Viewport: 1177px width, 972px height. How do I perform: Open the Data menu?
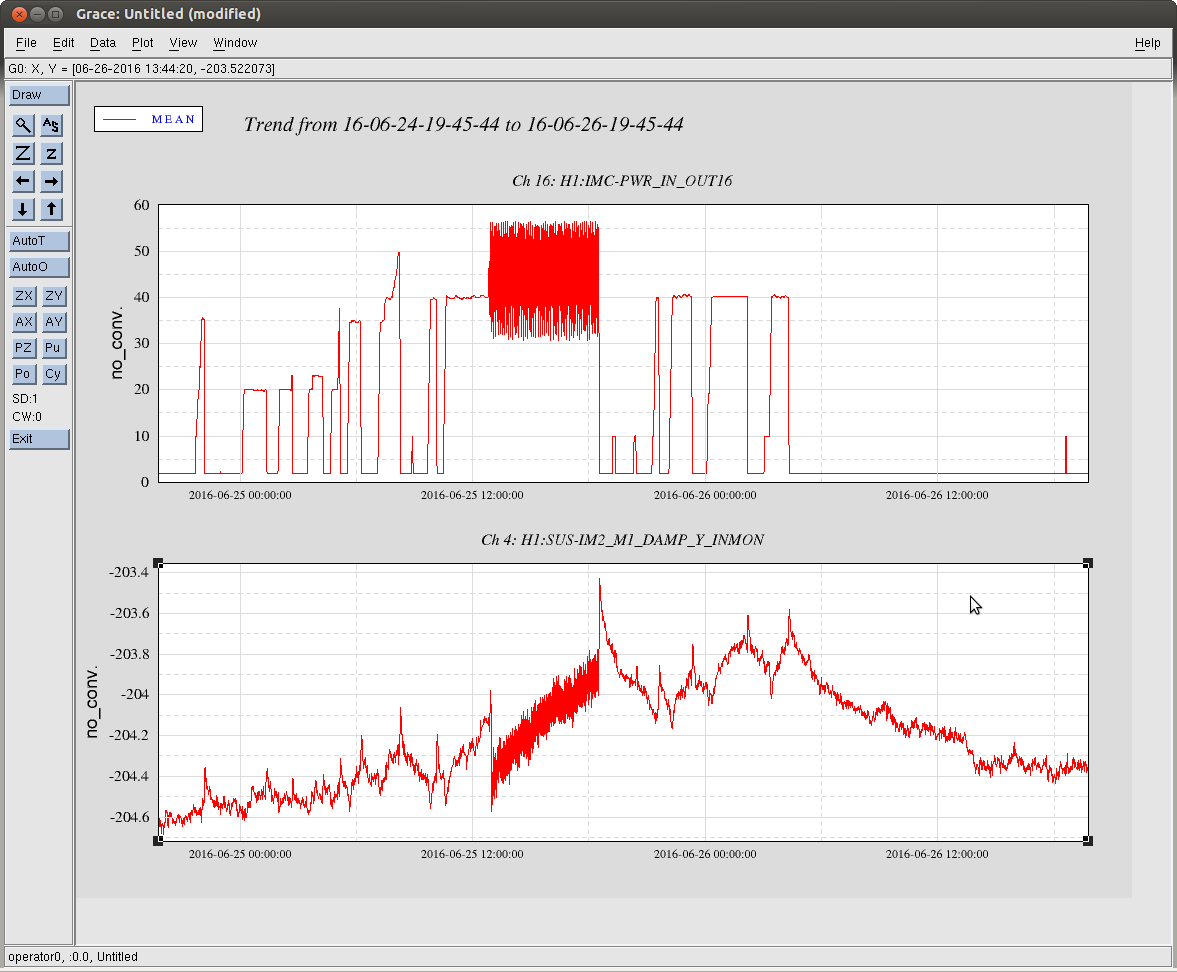click(x=103, y=43)
